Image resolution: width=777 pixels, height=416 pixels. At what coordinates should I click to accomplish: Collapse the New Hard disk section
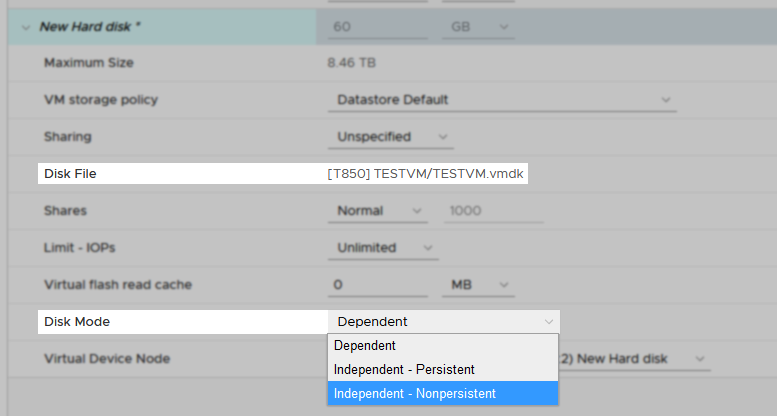point(26,28)
